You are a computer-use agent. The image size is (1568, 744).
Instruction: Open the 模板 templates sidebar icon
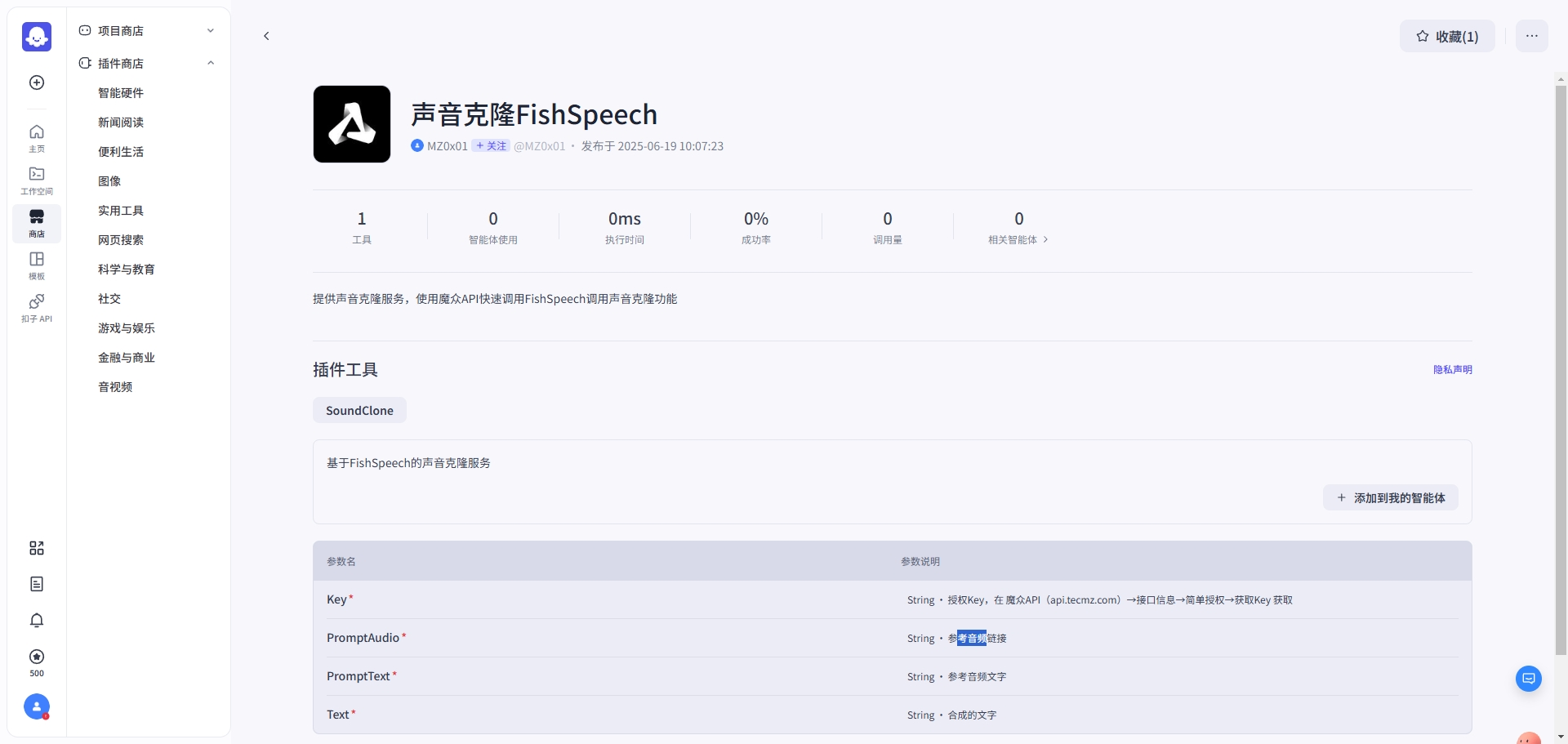[x=36, y=265]
